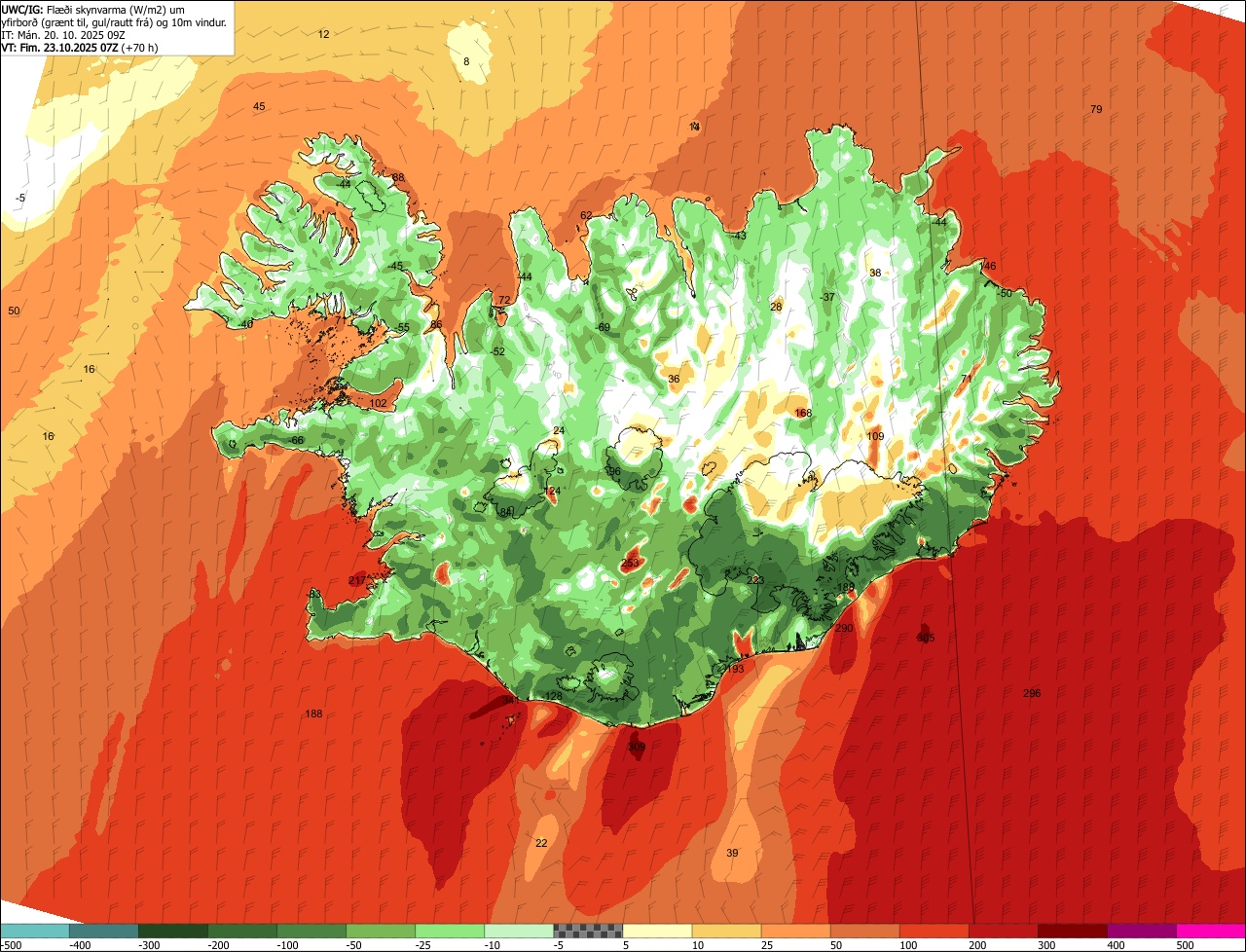Screen dimensions: 1246x952
Task: Click the map value 88
Action: click(x=397, y=177)
